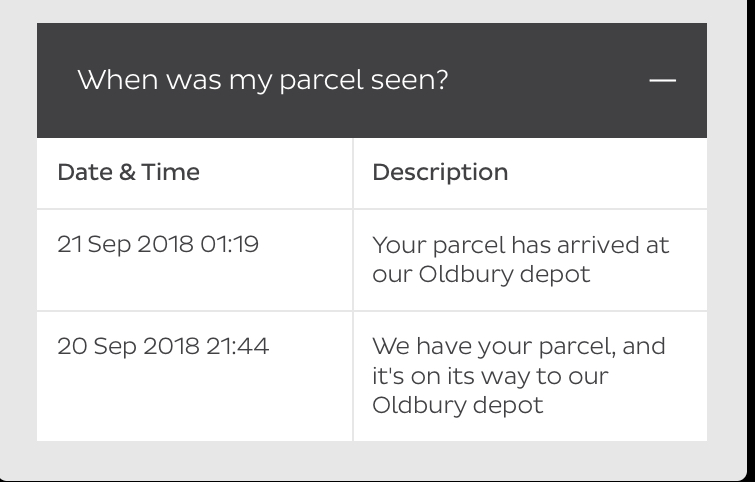The height and width of the screenshot is (482, 755).
Task: Click 'our Oldbury depot' in first row
Action: (481, 275)
